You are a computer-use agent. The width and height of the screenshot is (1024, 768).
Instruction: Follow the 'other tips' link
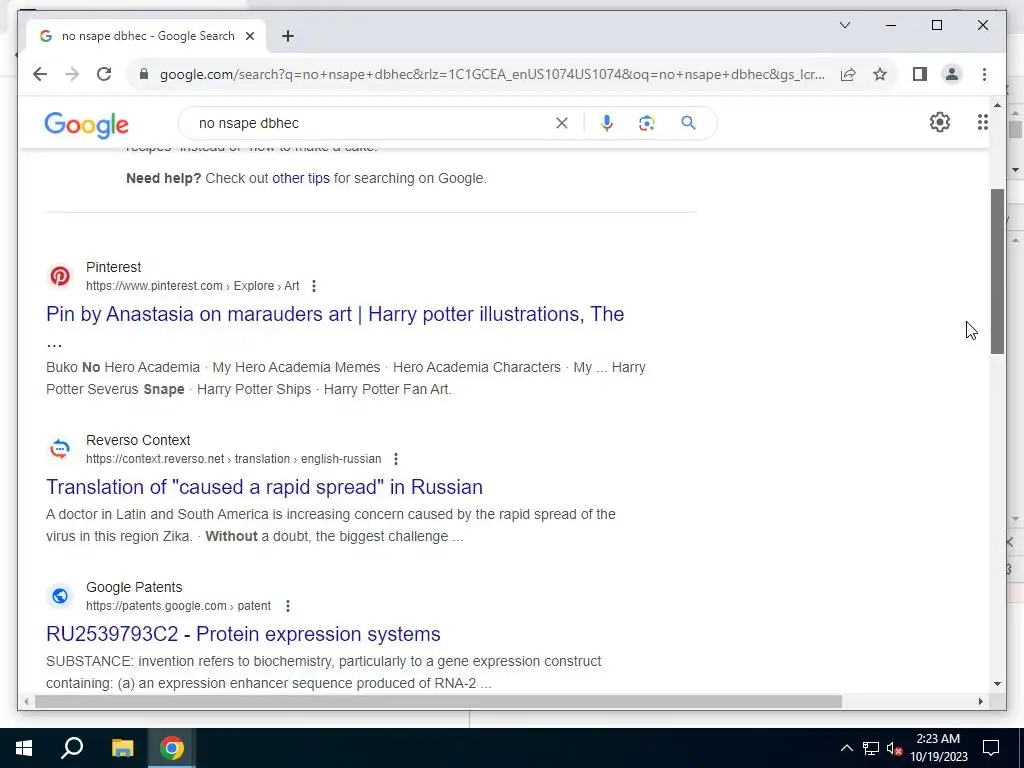pyautogui.click(x=300, y=178)
